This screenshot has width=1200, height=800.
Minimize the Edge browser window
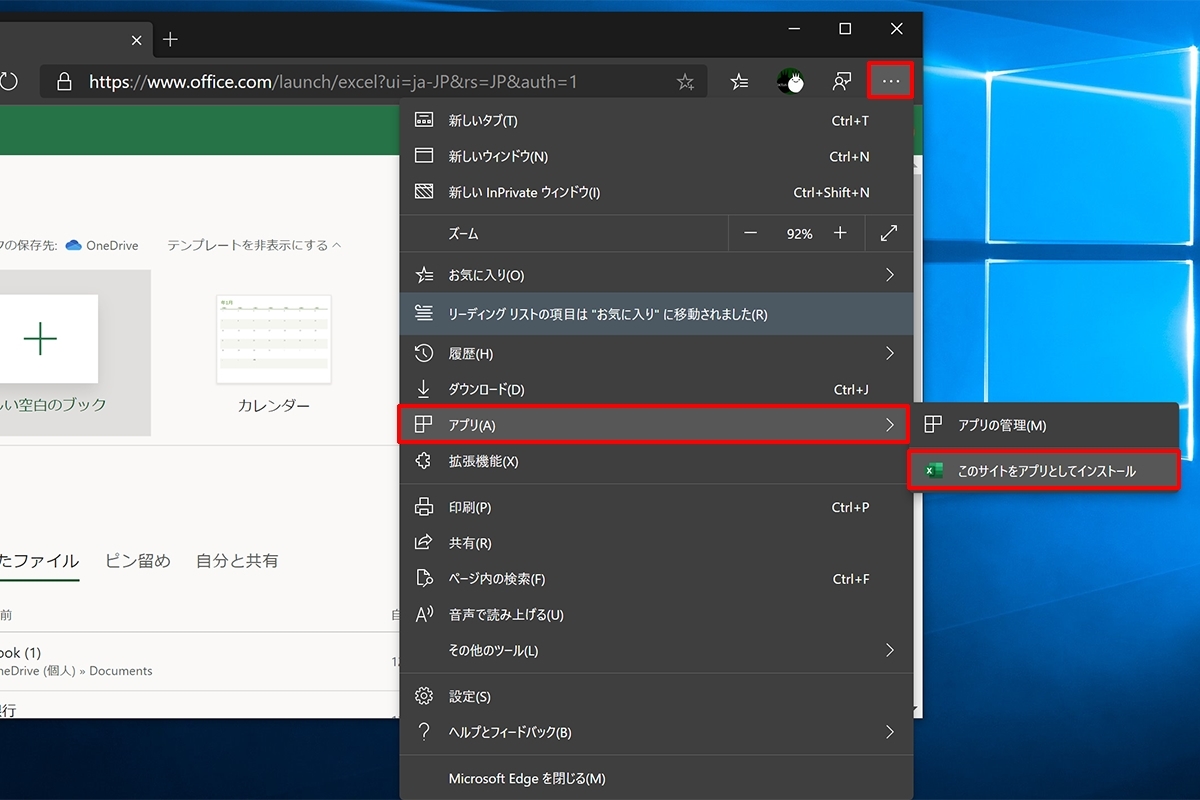click(794, 29)
